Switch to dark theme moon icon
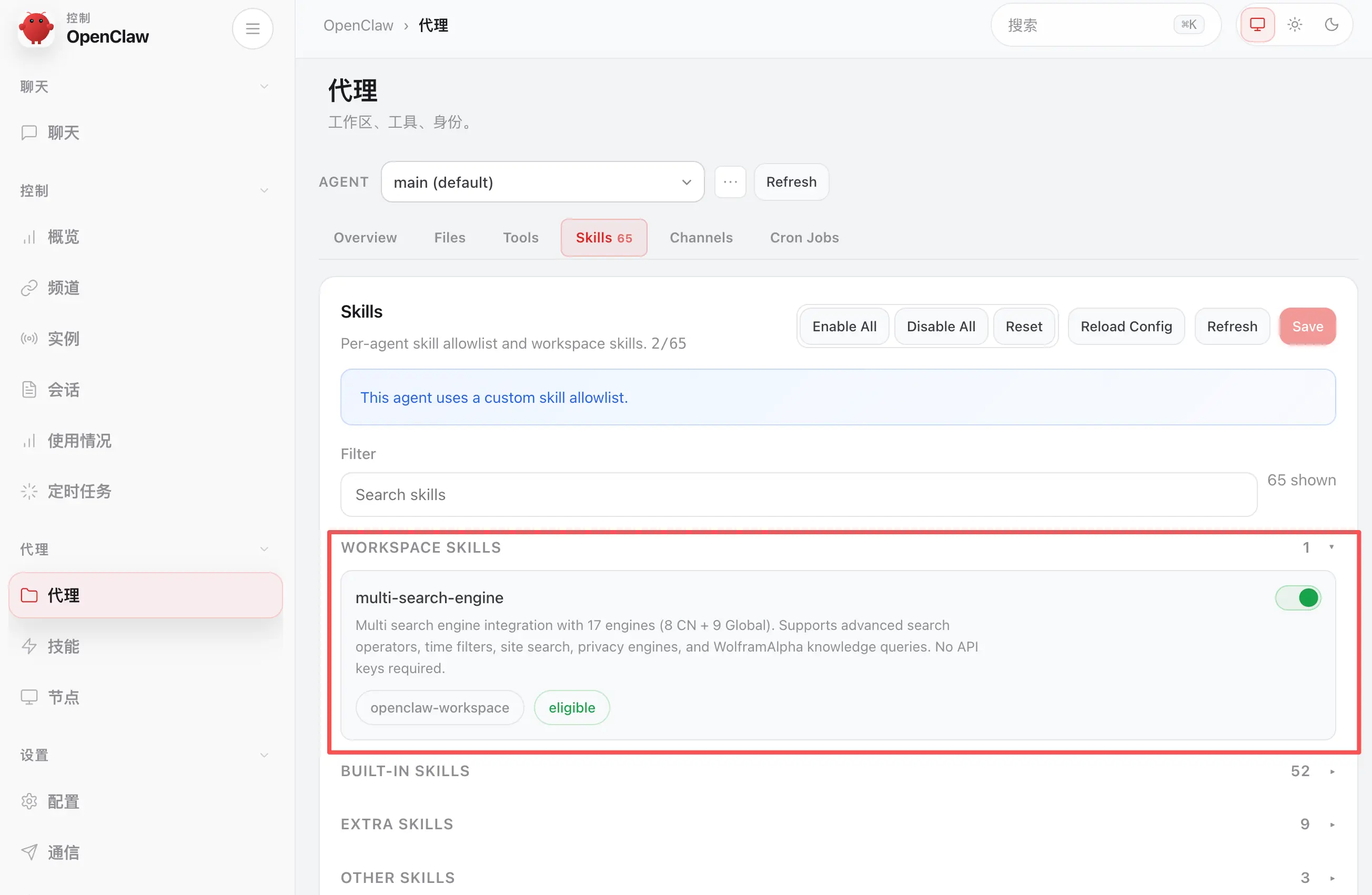 (1331, 25)
